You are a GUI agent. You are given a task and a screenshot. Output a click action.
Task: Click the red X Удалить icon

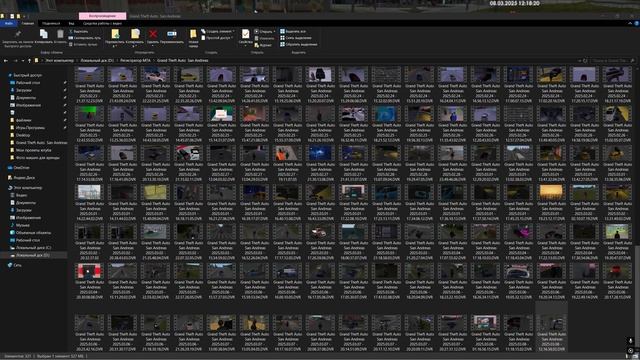[153, 34]
